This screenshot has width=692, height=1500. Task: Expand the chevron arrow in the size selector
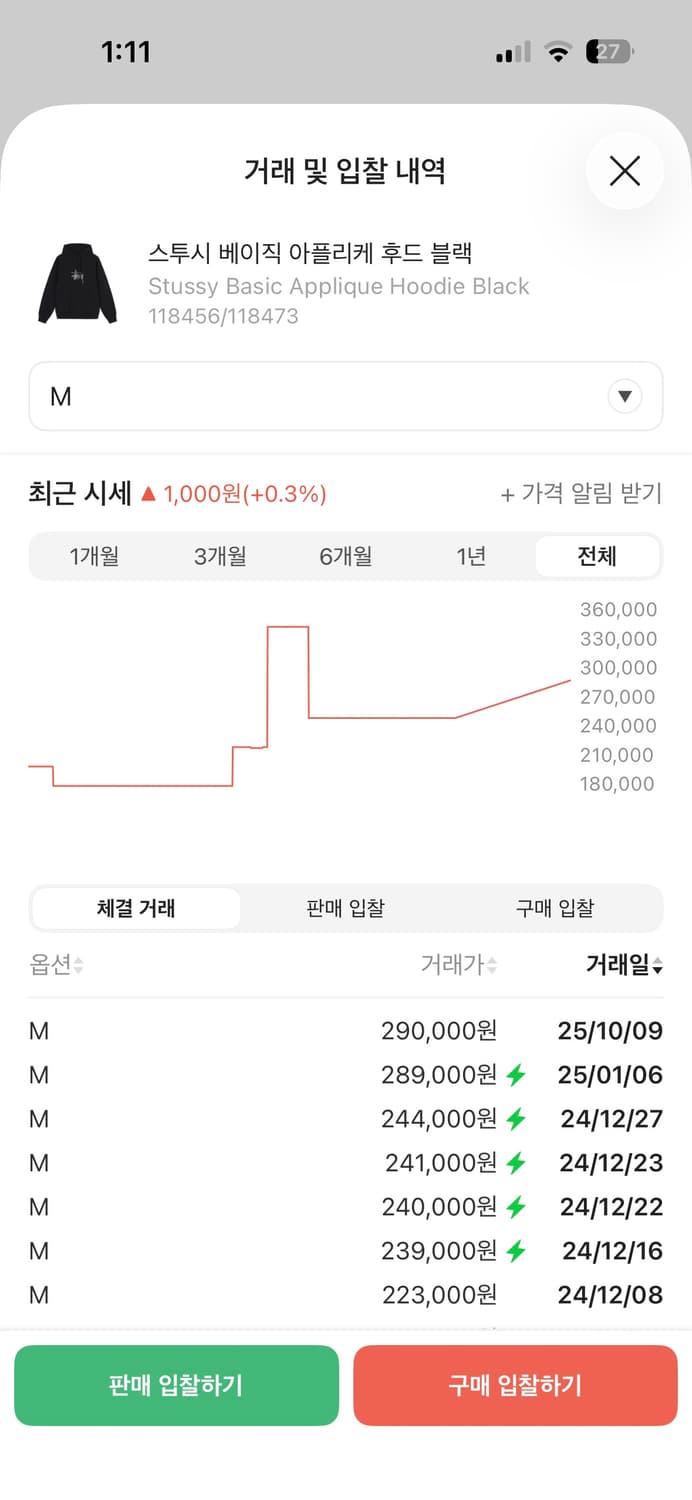click(x=625, y=396)
